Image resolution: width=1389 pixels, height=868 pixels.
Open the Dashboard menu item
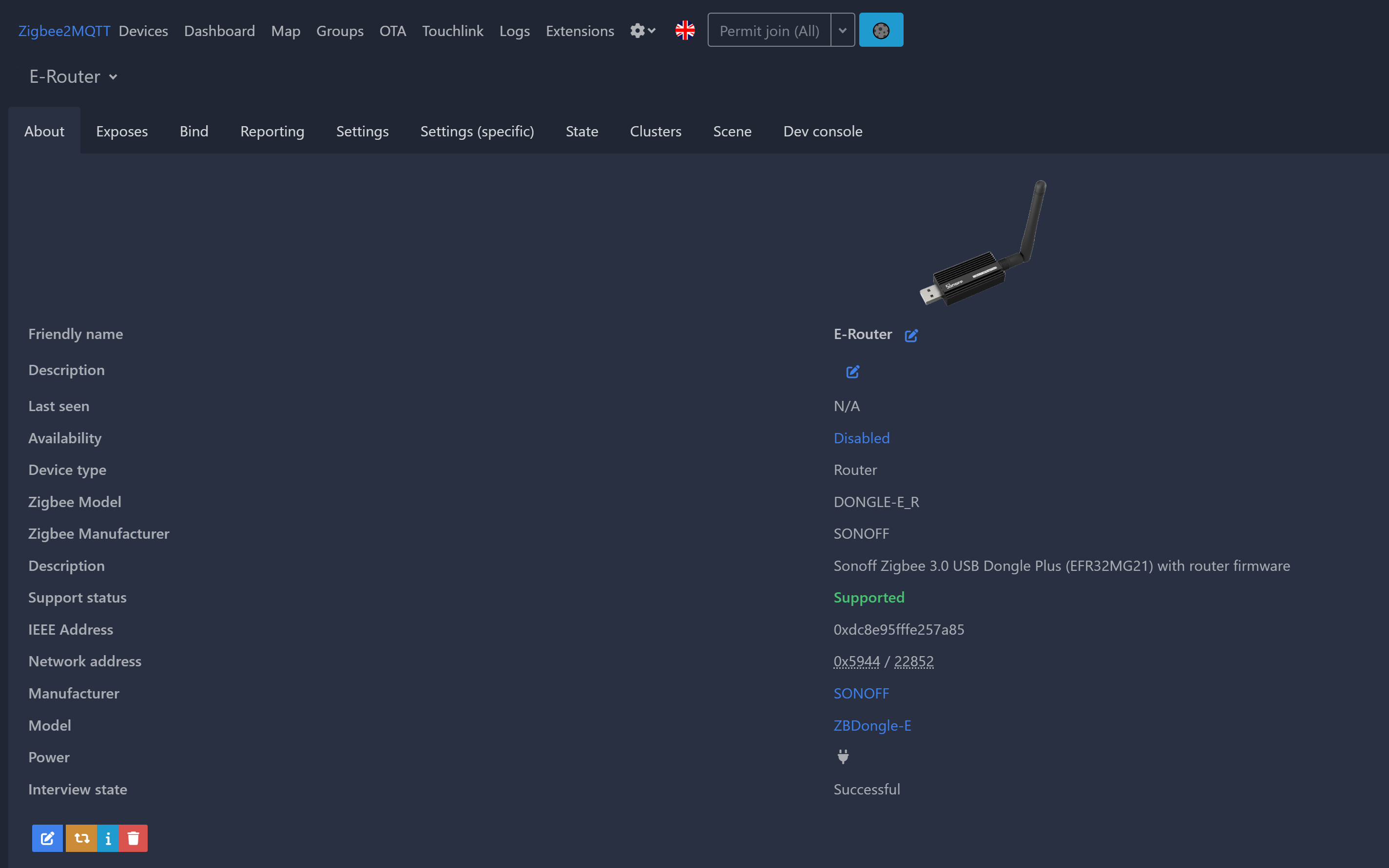click(219, 30)
